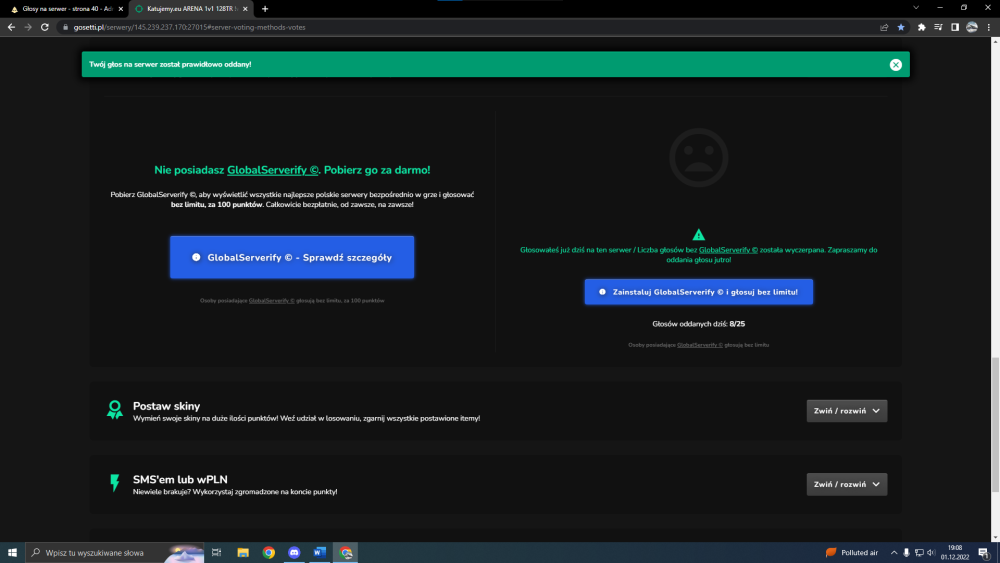Collapse the 'SMS'em lub wPLN' section

coord(846,485)
